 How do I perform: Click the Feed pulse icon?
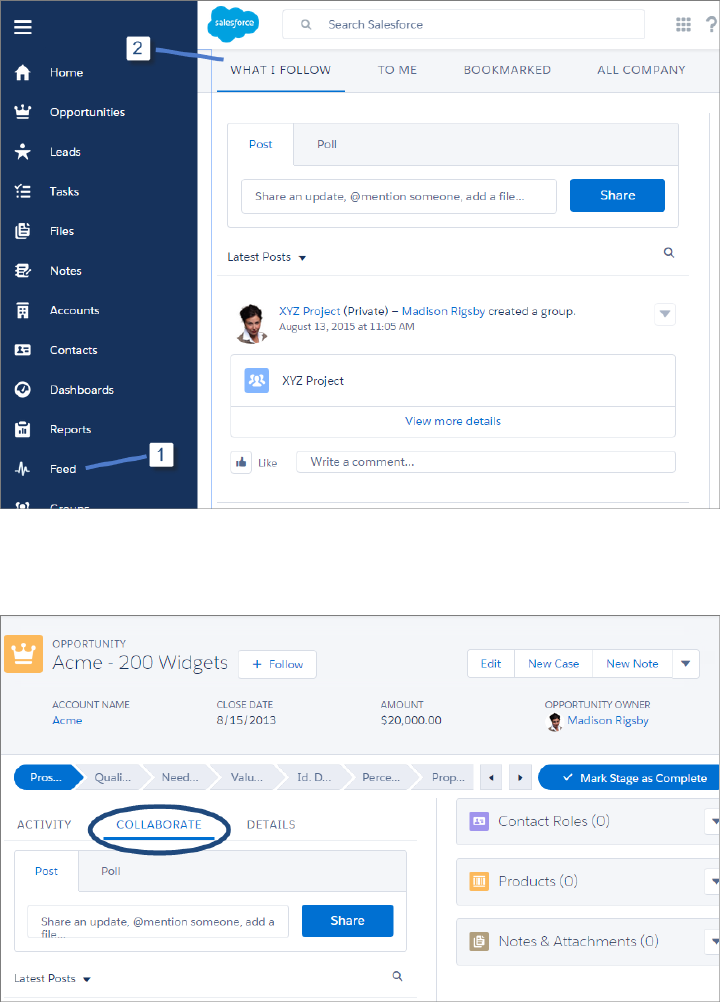point(22,469)
